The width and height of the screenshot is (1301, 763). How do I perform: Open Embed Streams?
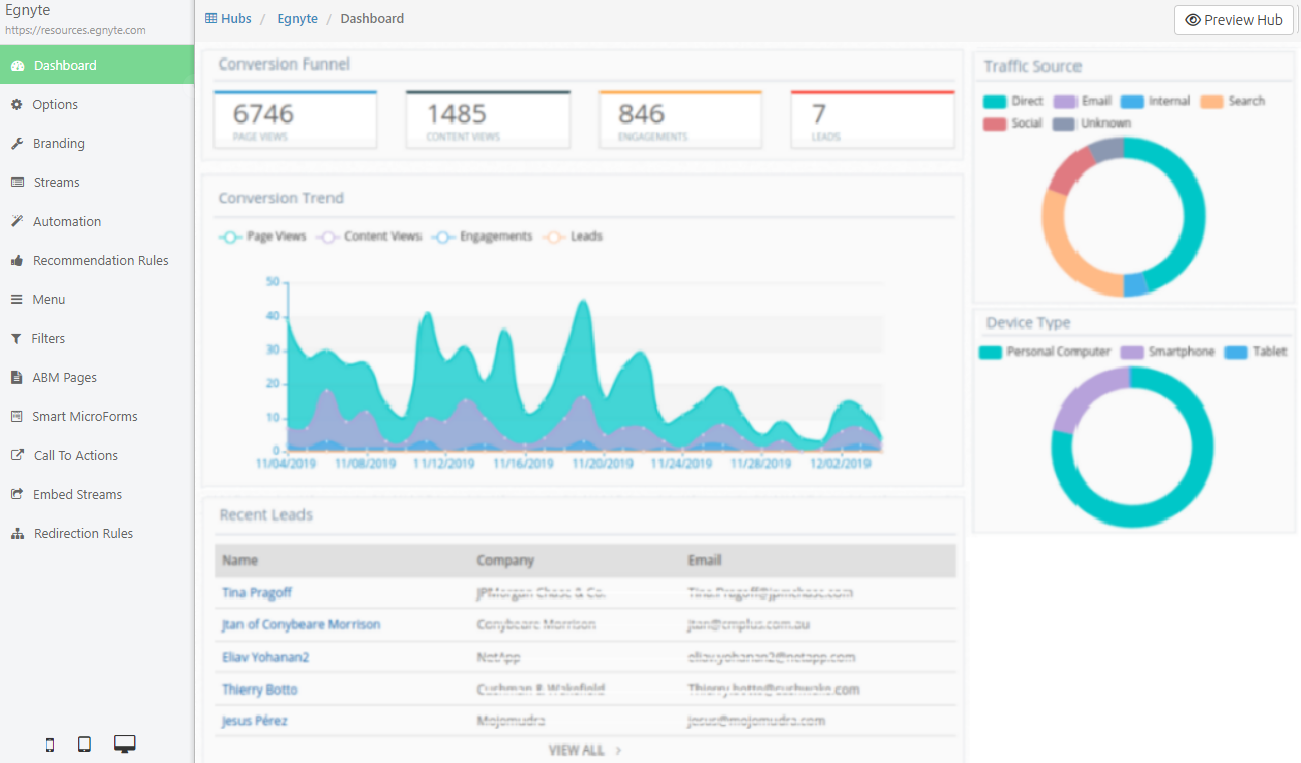(97, 495)
